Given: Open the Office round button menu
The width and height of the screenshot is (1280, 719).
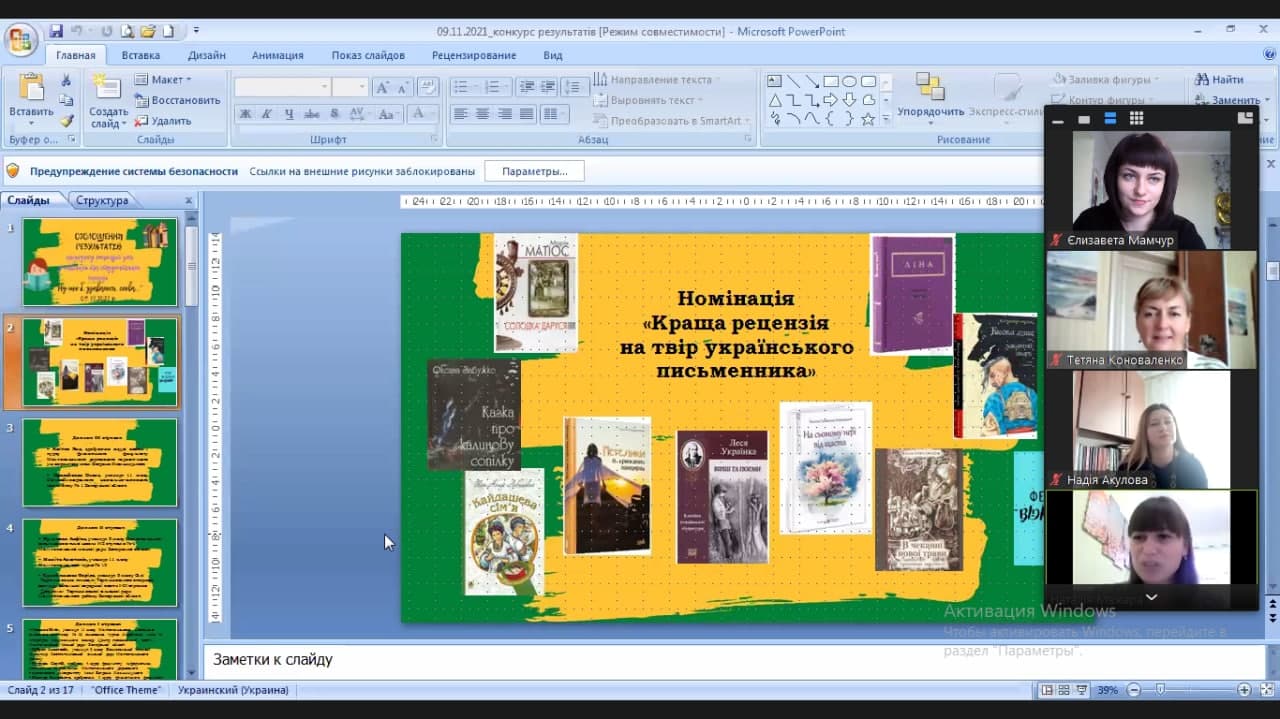Looking at the screenshot, I should (20, 40).
